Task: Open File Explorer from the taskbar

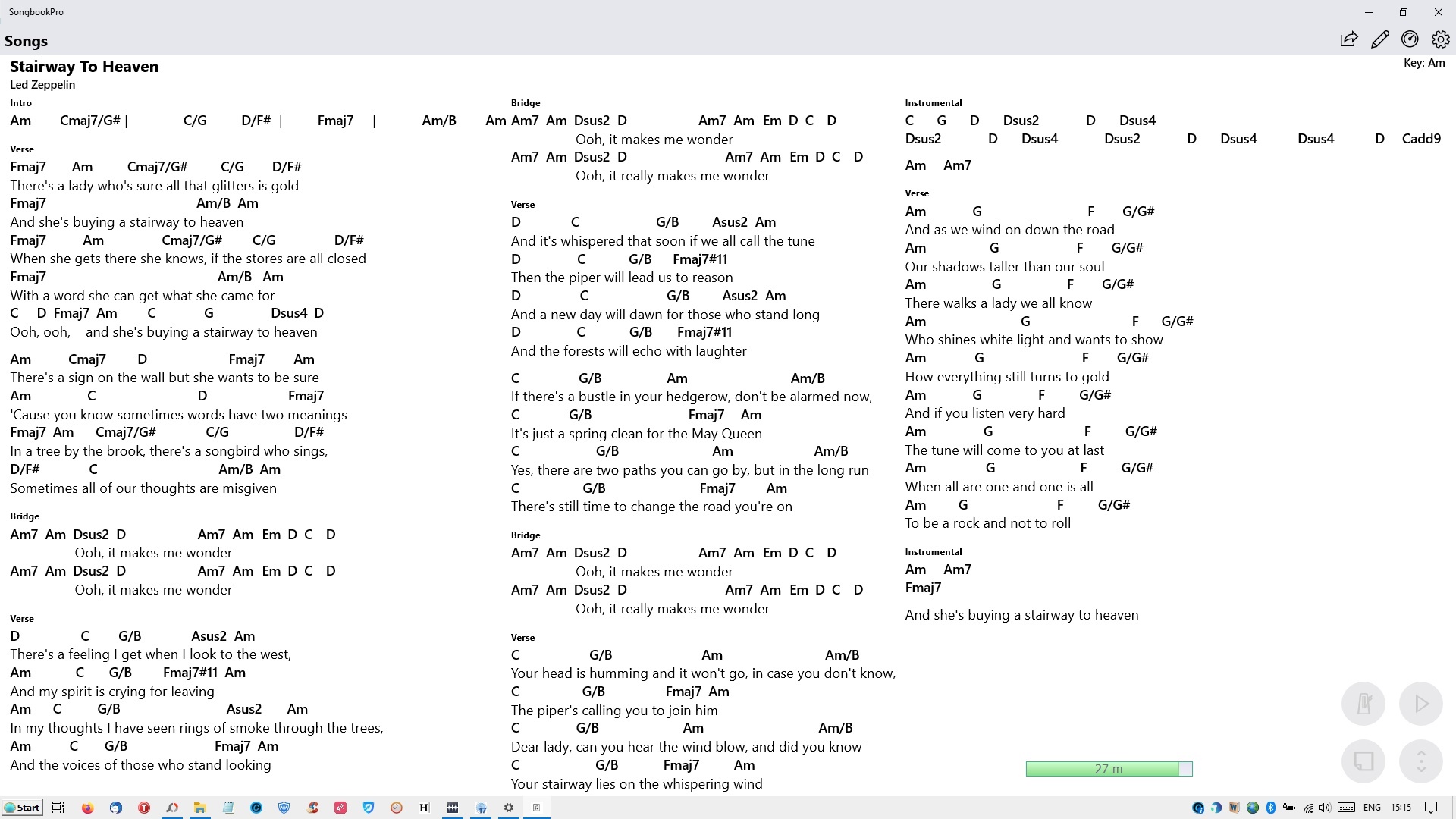Action: [x=200, y=808]
